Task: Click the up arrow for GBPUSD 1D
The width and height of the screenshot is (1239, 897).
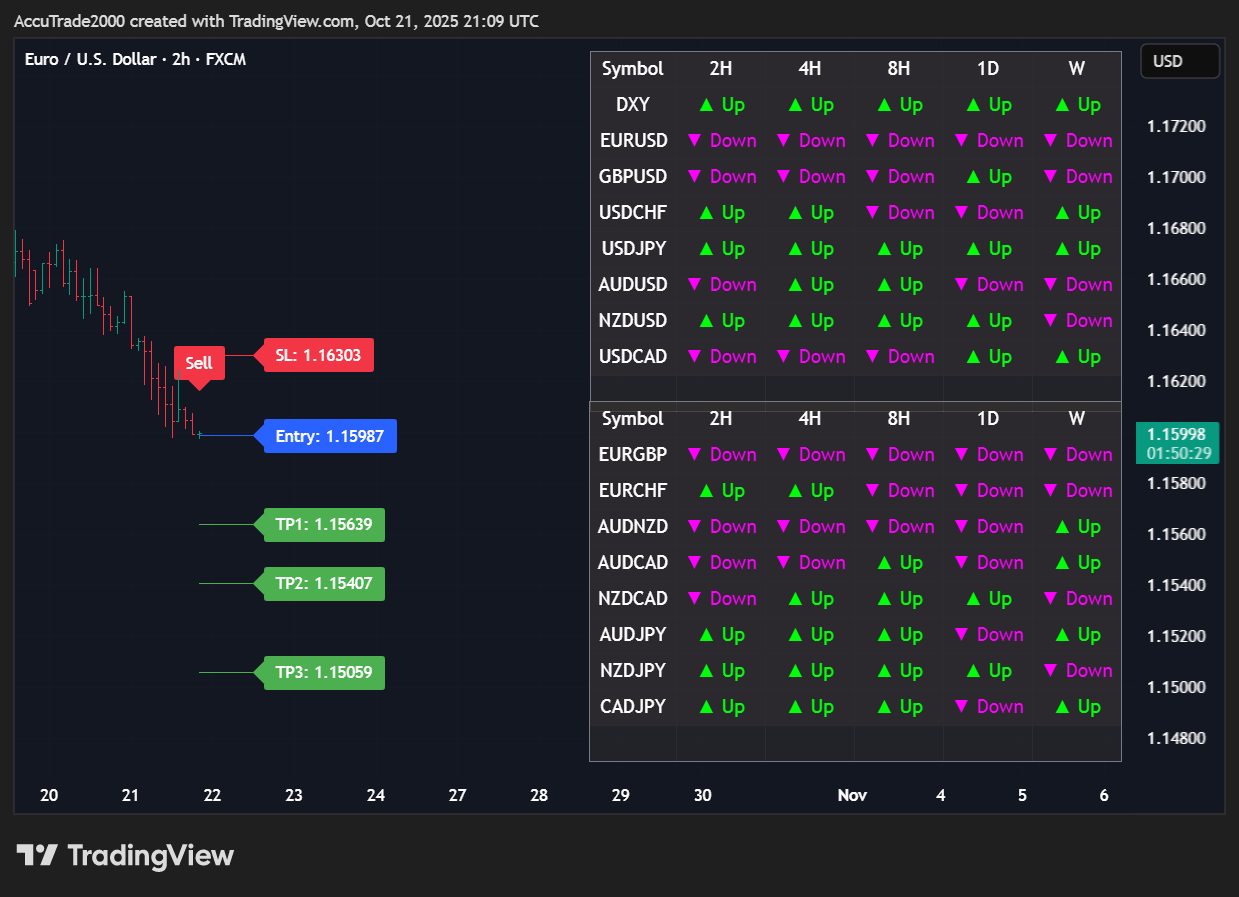Action: pyautogui.click(x=973, y=177)
